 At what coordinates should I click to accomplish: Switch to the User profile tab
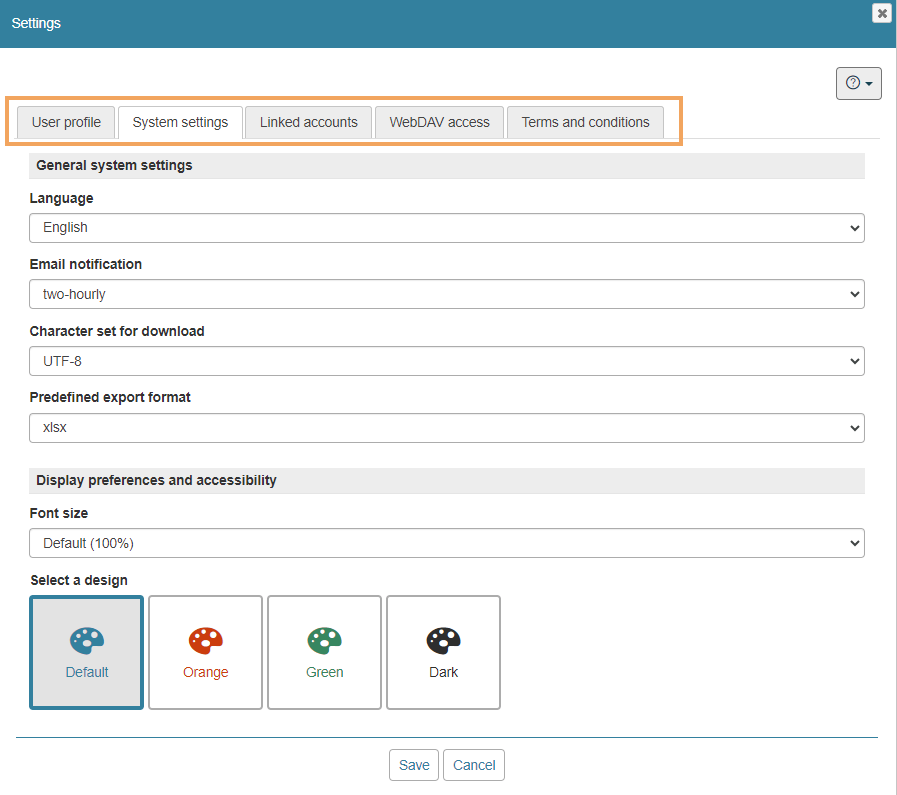pos(66,122)
